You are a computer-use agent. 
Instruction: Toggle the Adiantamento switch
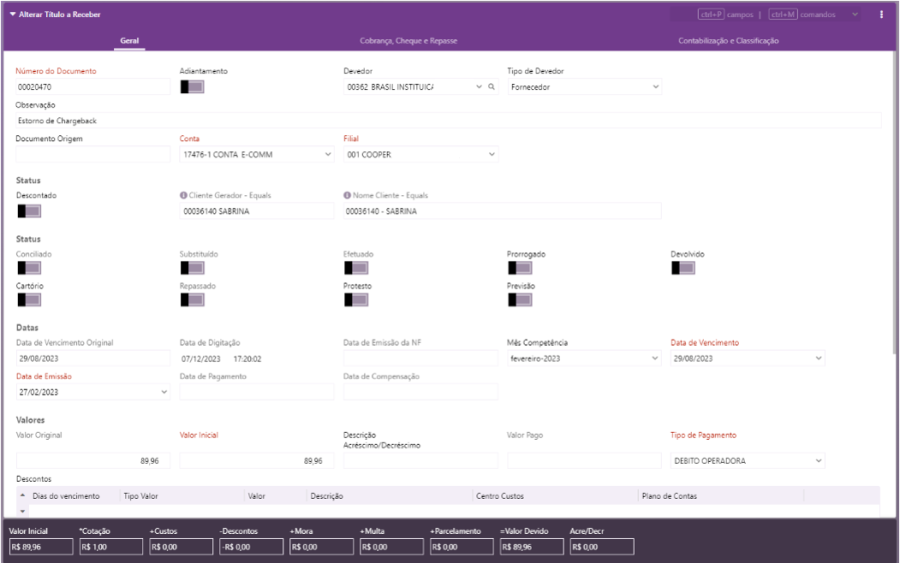tap(192, 87)
